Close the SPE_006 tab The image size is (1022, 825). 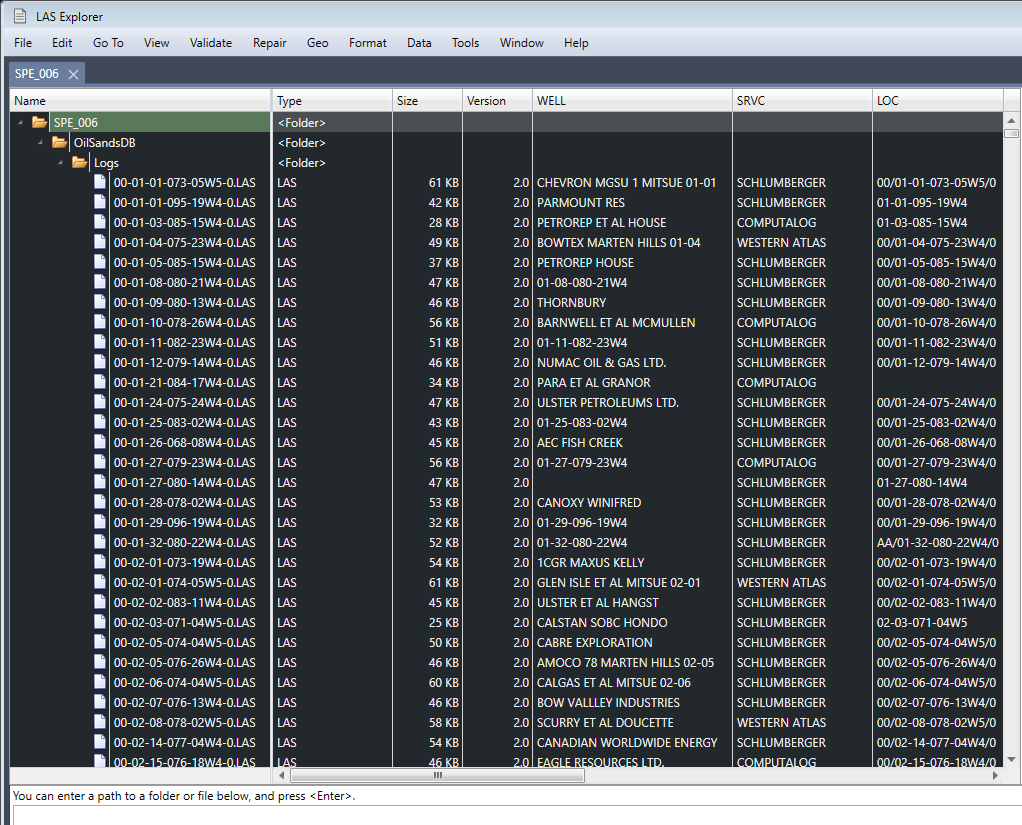point(74,74)
